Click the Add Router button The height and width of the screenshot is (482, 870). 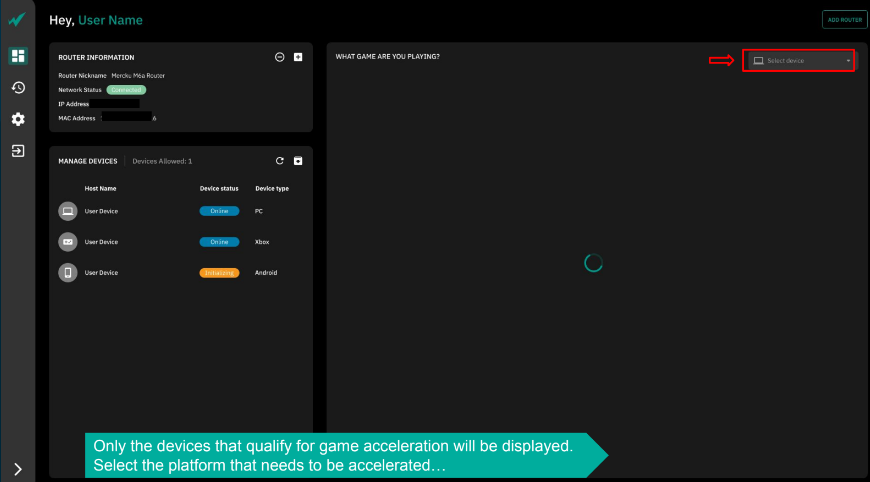pos(844,20)
